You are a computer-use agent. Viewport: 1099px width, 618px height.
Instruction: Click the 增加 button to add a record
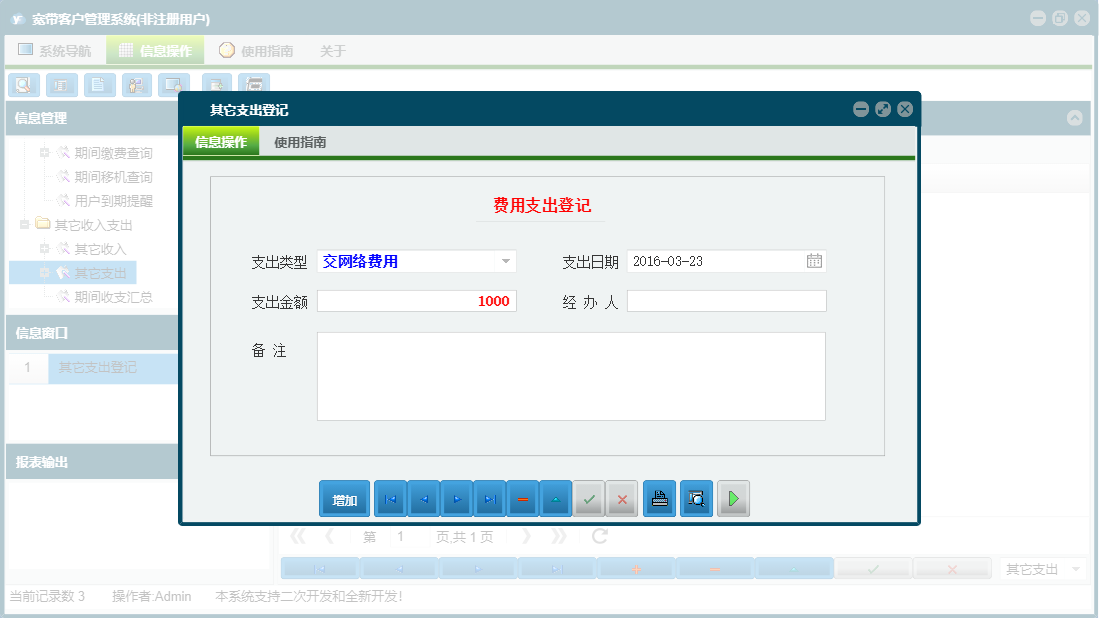click(344, 498)
